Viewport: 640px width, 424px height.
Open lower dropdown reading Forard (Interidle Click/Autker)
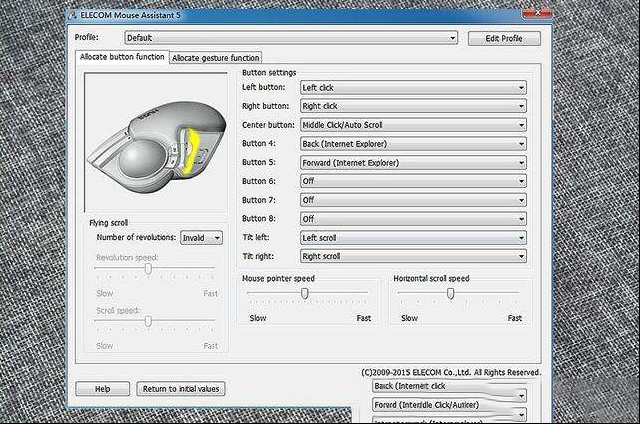point(449,409)
